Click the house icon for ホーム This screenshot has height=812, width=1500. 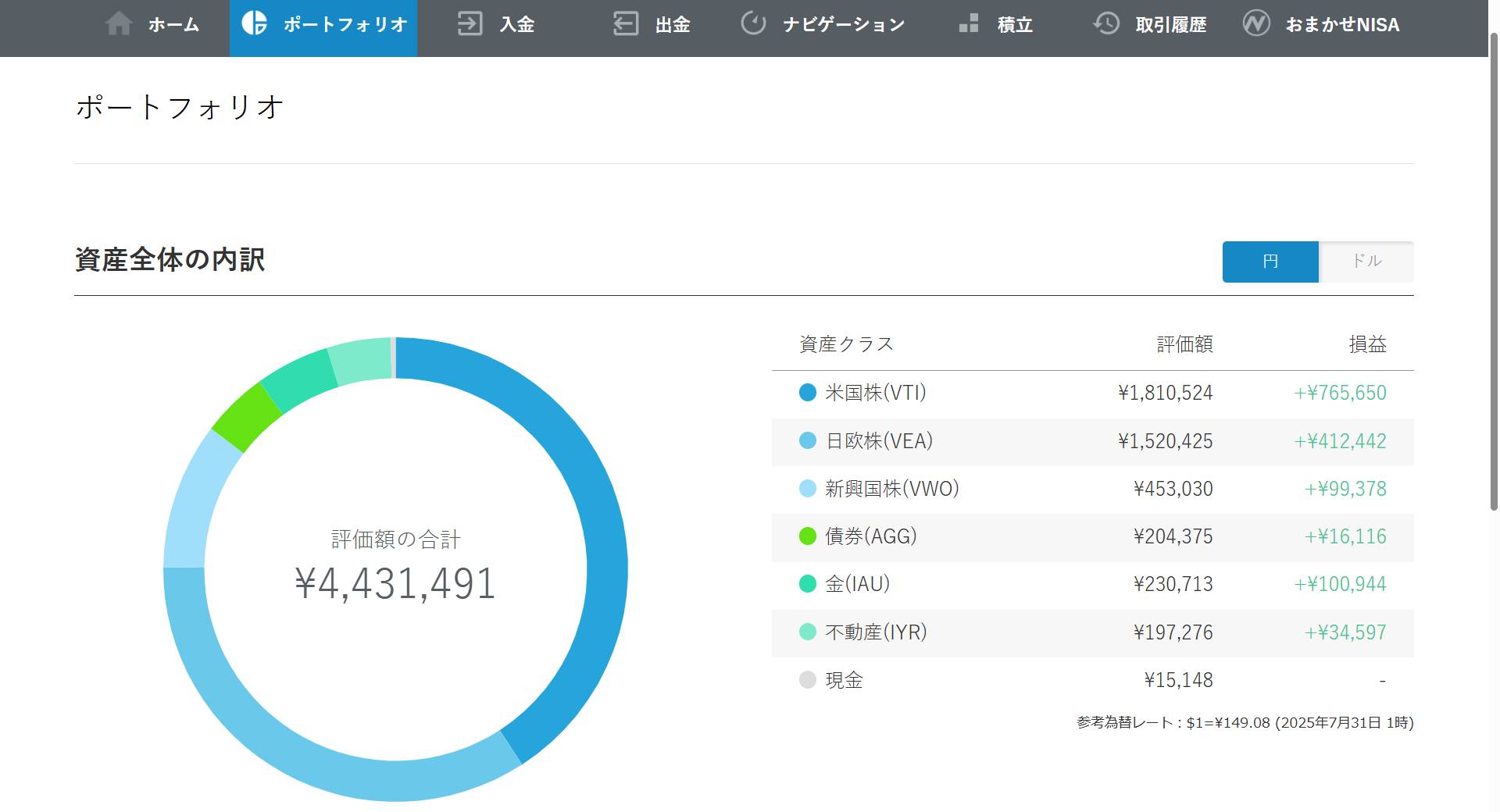click(119, 23)
